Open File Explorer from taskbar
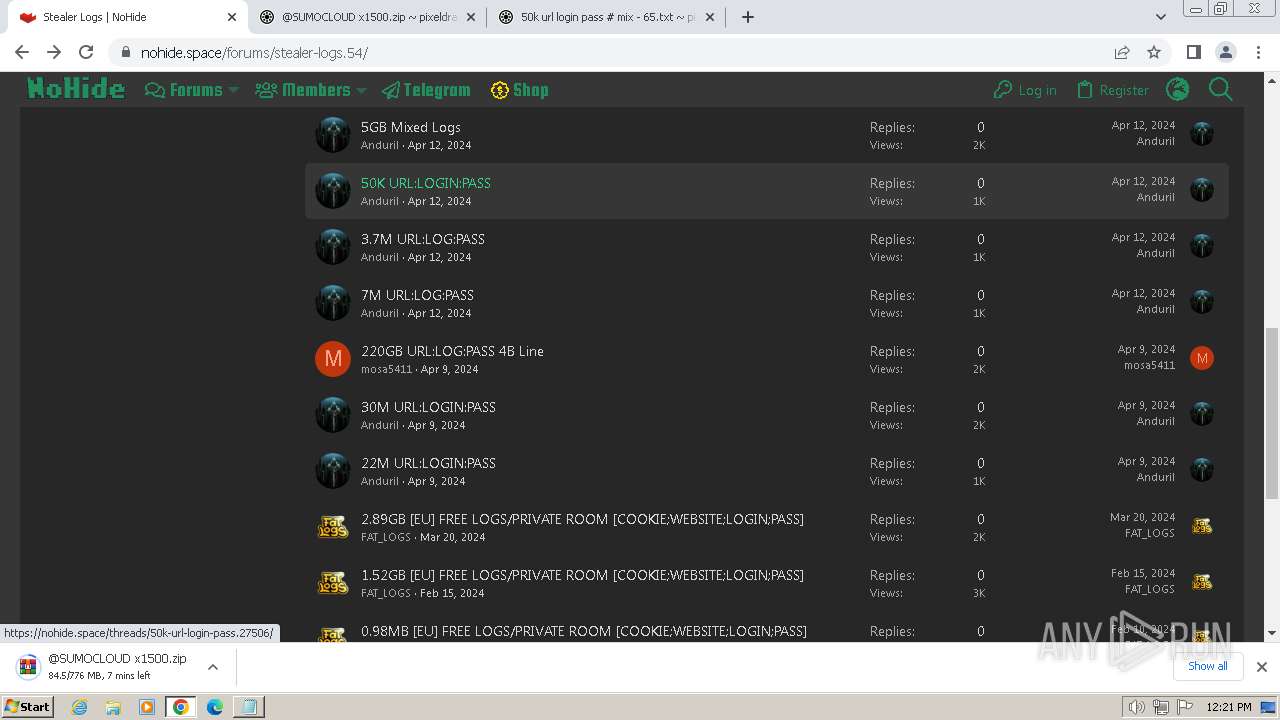The width and height of the screenshot is (1280, 720). click(113, 707)
